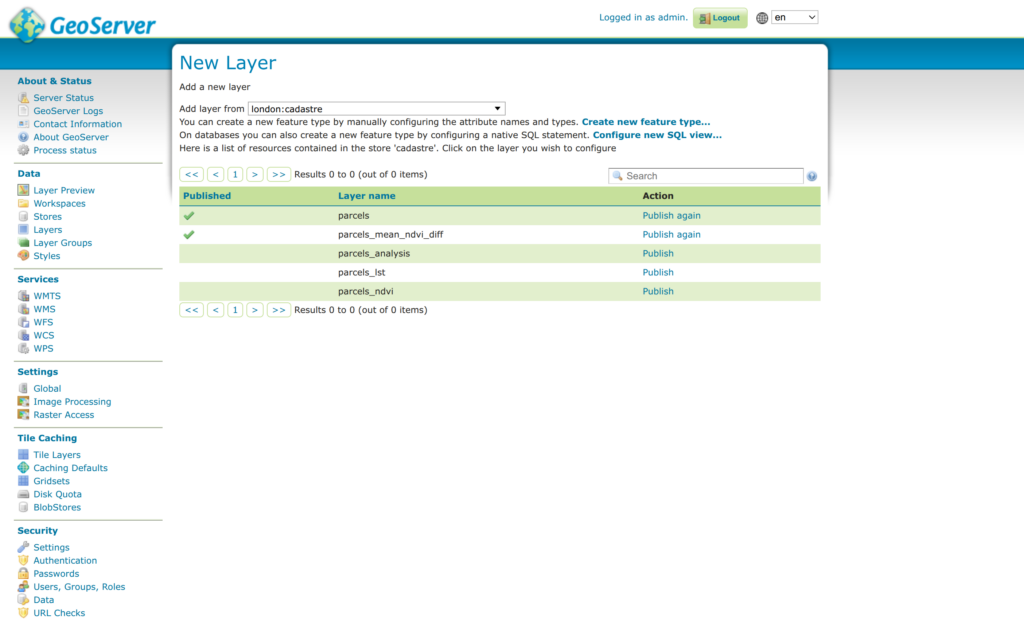
Task: Open WFS in the Services menu
Action: coord(44,323)
